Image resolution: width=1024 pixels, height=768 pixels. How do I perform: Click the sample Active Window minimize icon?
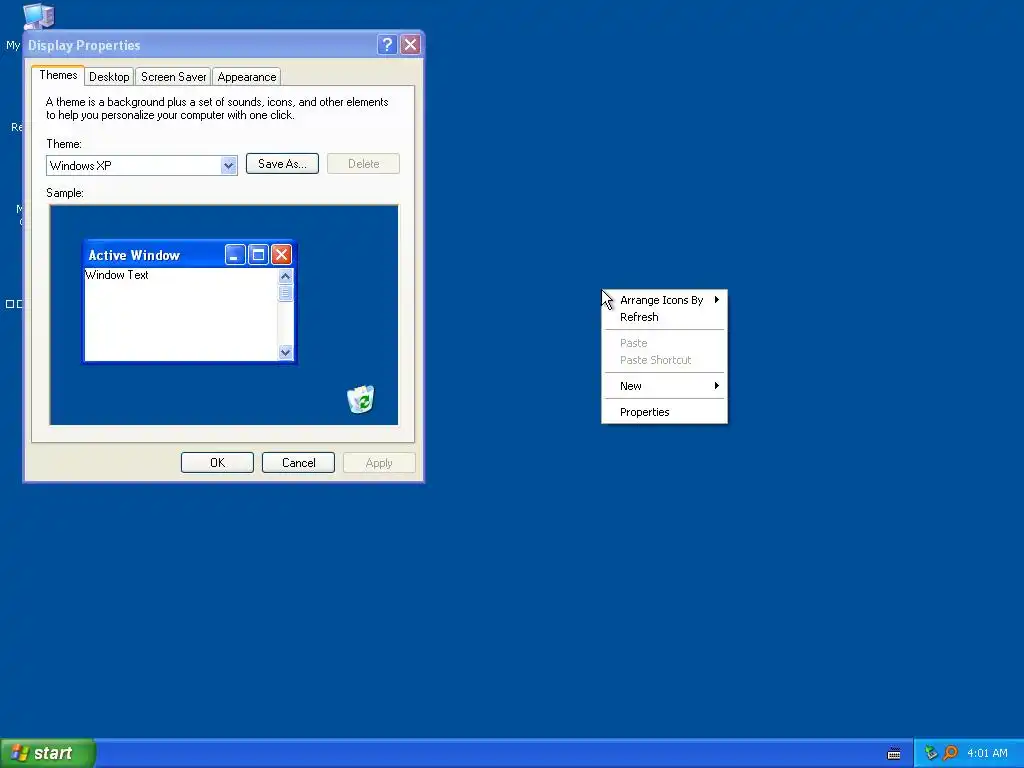point(235,255)
